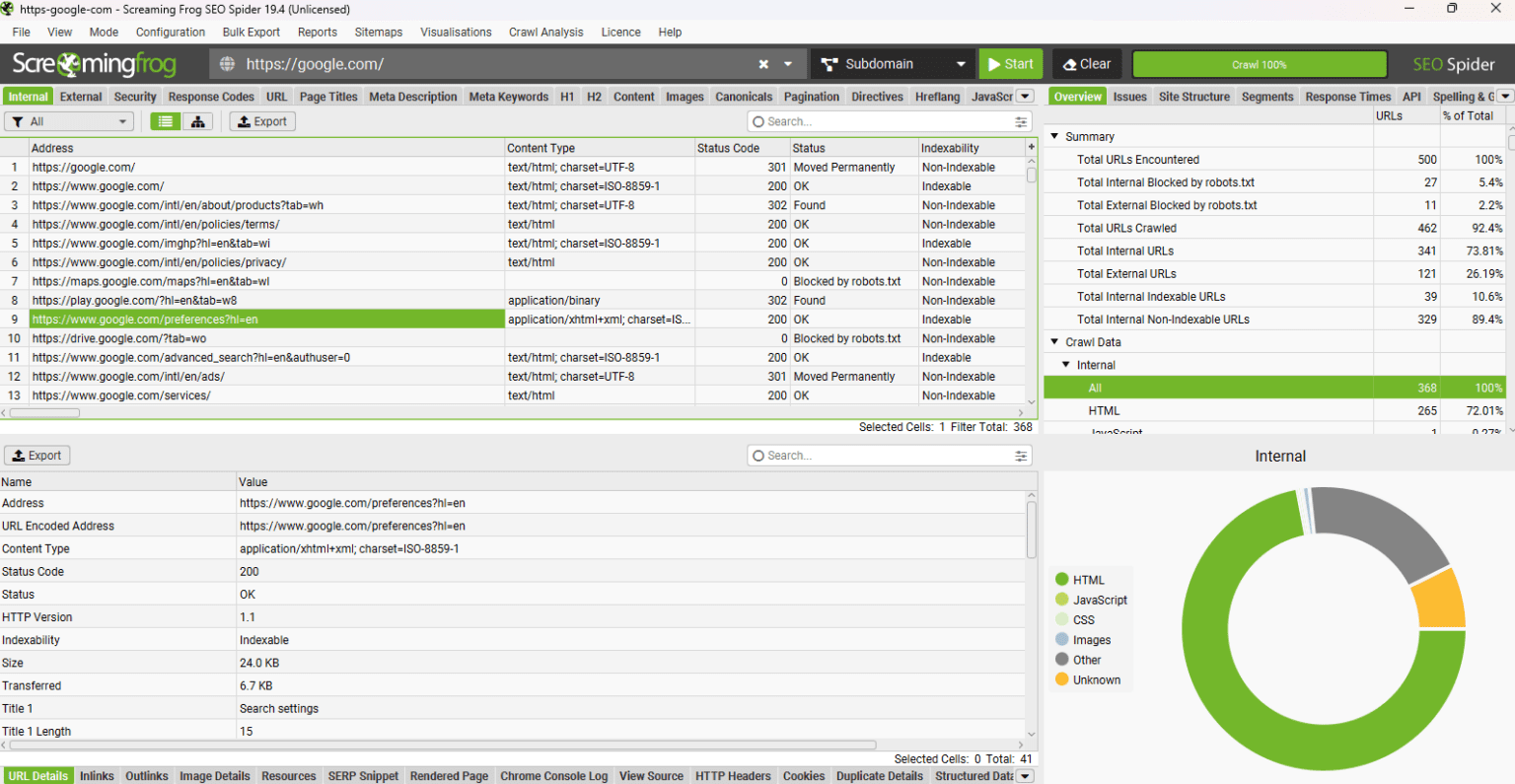
Task: Open the lower search filter options icon
Action: pos(1021,456)
